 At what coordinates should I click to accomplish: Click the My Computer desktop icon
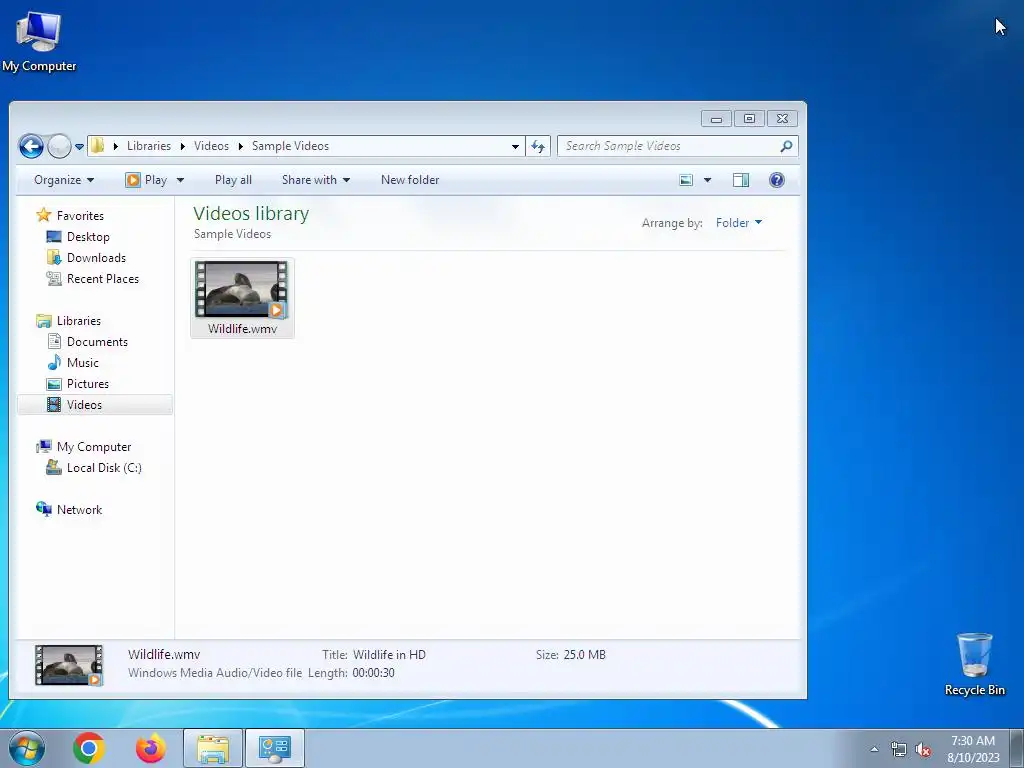(39, 41)
